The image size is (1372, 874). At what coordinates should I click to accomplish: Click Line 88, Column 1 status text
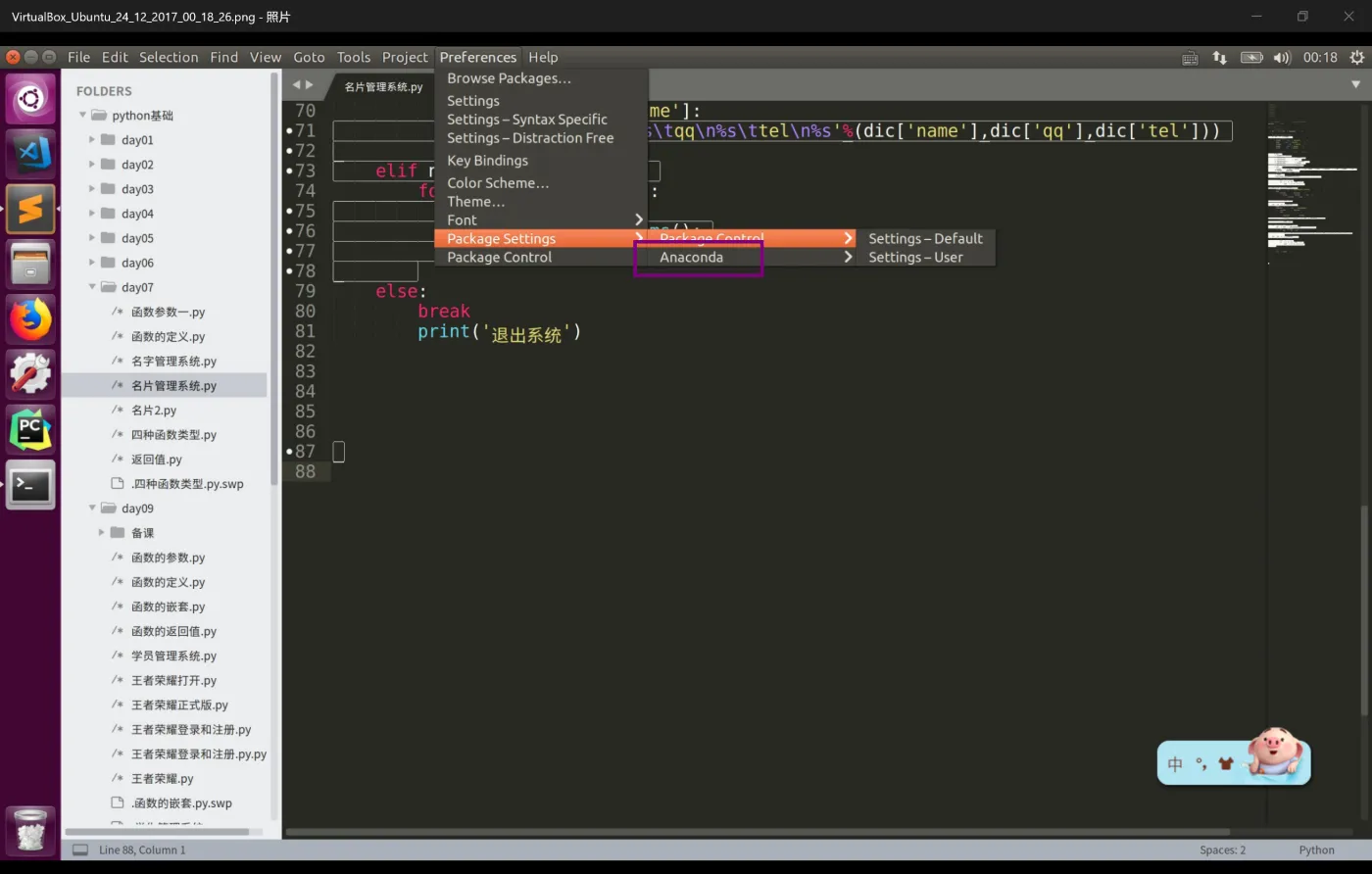coord(142,850)
